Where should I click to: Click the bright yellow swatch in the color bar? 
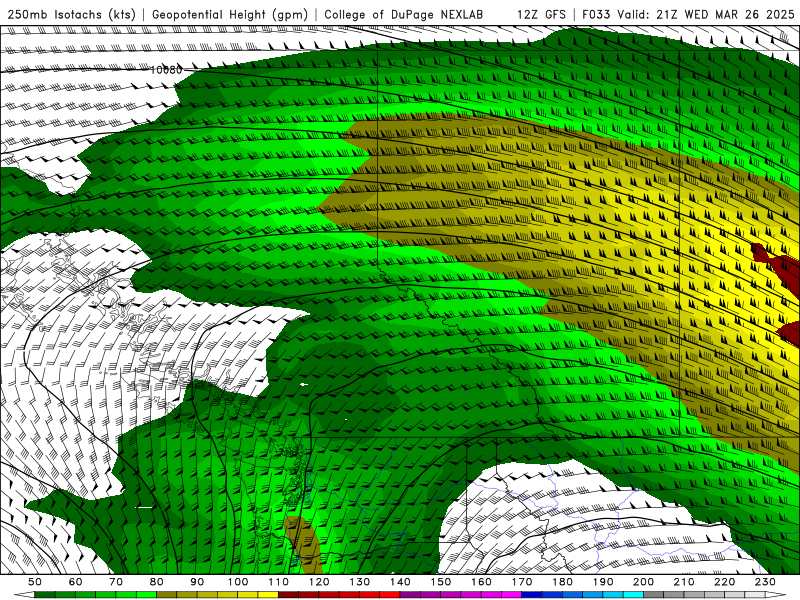268,595
